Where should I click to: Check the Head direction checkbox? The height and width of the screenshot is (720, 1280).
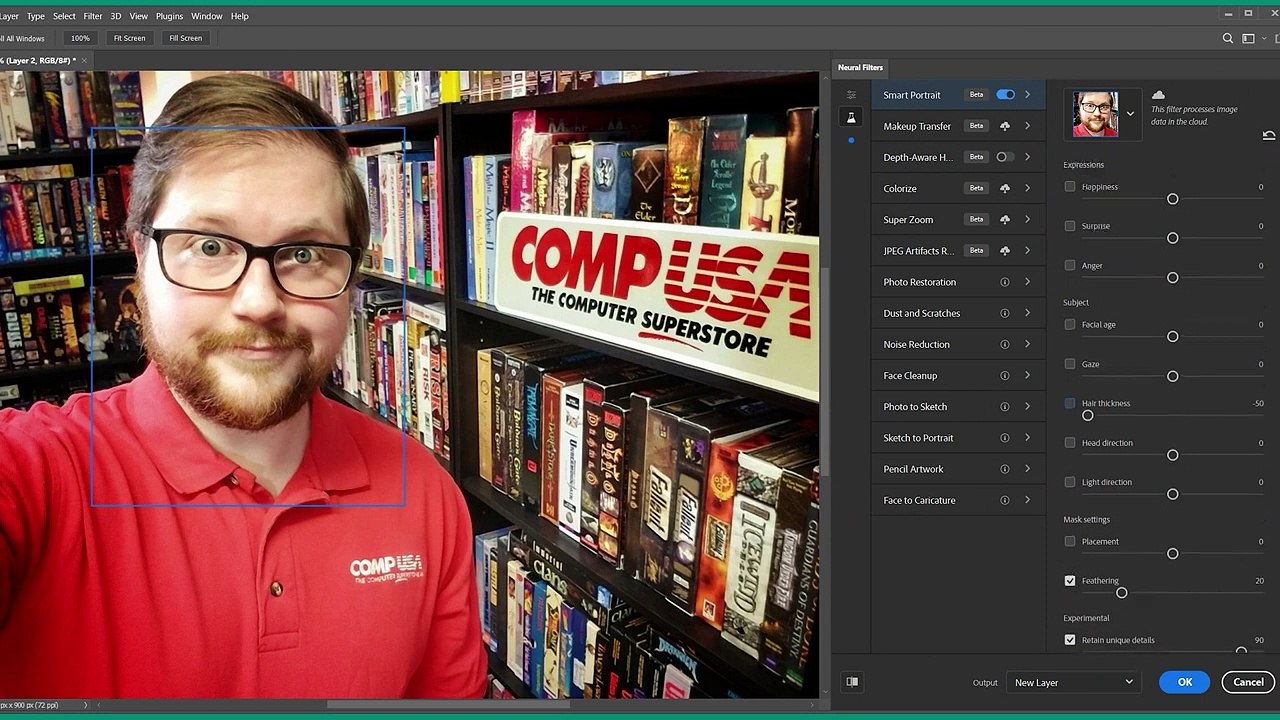(1070, 443)
